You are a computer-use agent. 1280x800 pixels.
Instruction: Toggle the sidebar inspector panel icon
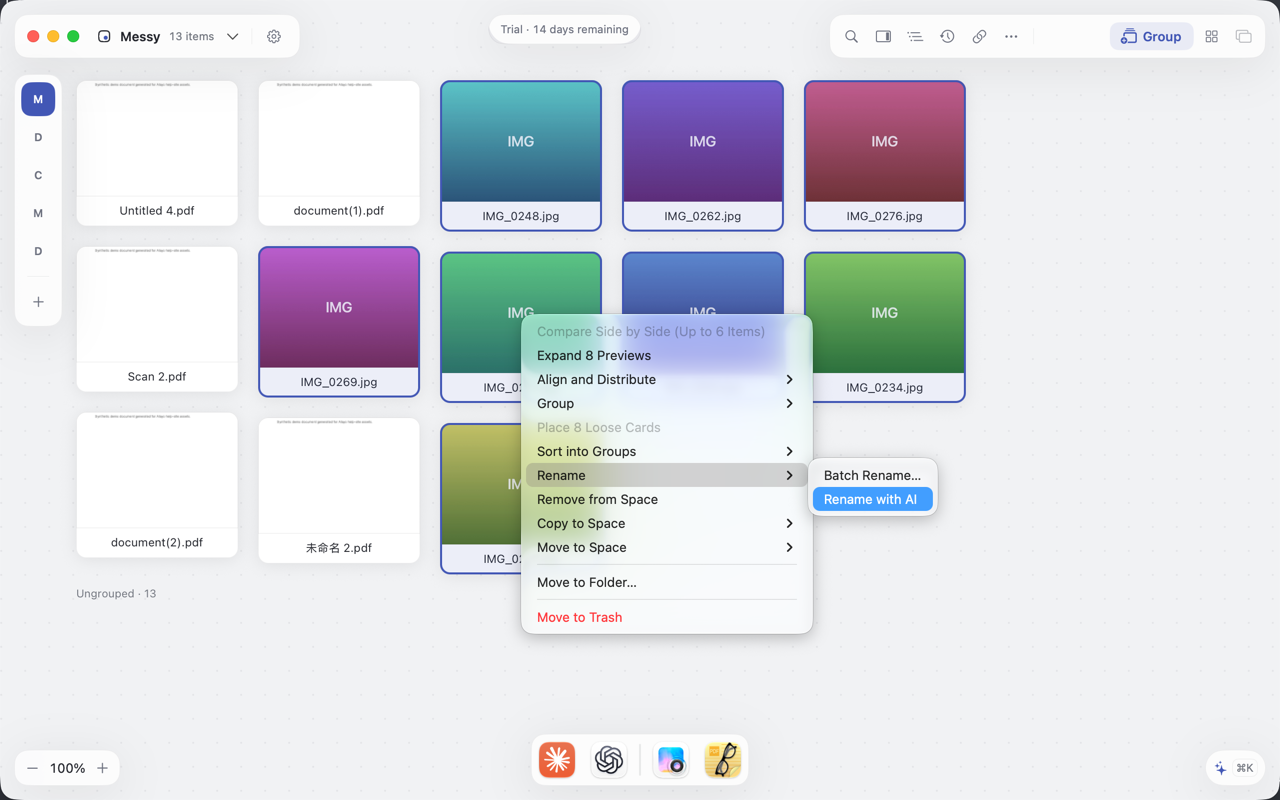[883, 36]
